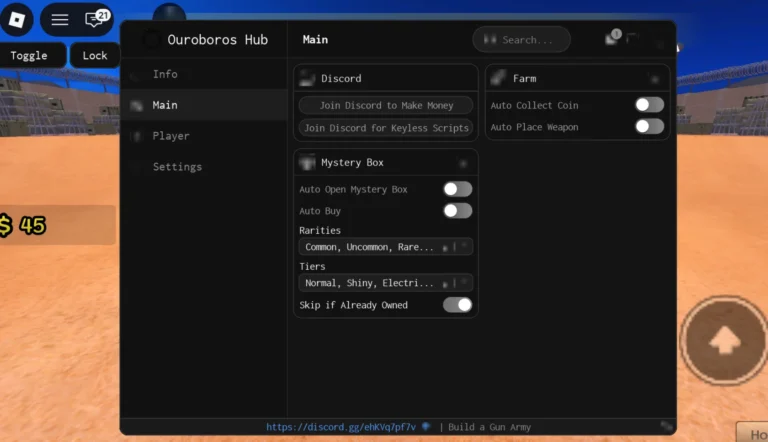
Task: Click the Ouroboros Hub title
Action: (x=217, y=40)
